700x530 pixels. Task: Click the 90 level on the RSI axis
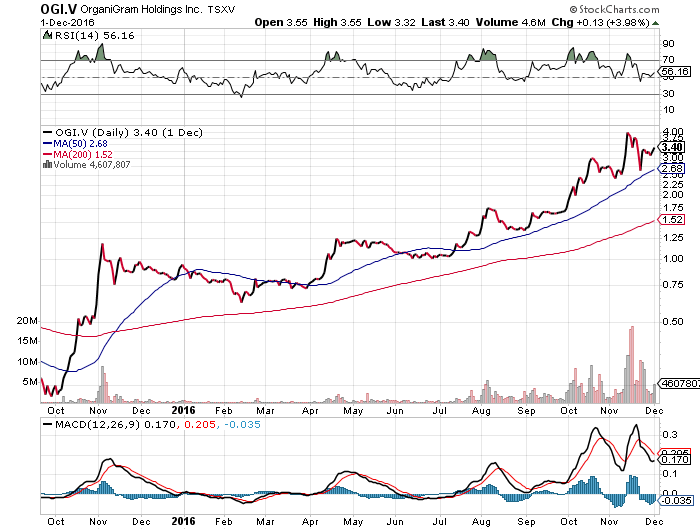pyautogui.click(x=668, y=44)
